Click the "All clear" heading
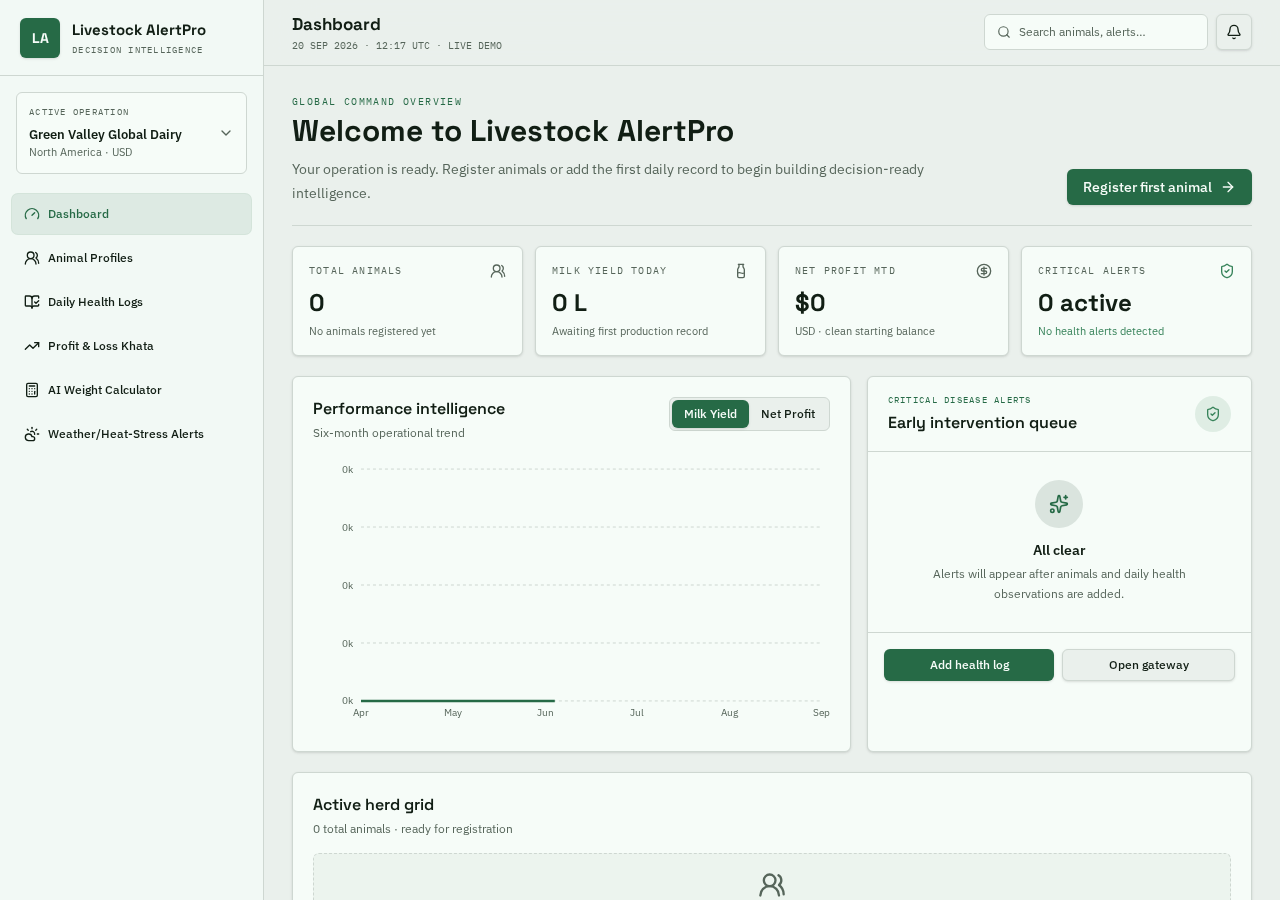 (1059, 550)
